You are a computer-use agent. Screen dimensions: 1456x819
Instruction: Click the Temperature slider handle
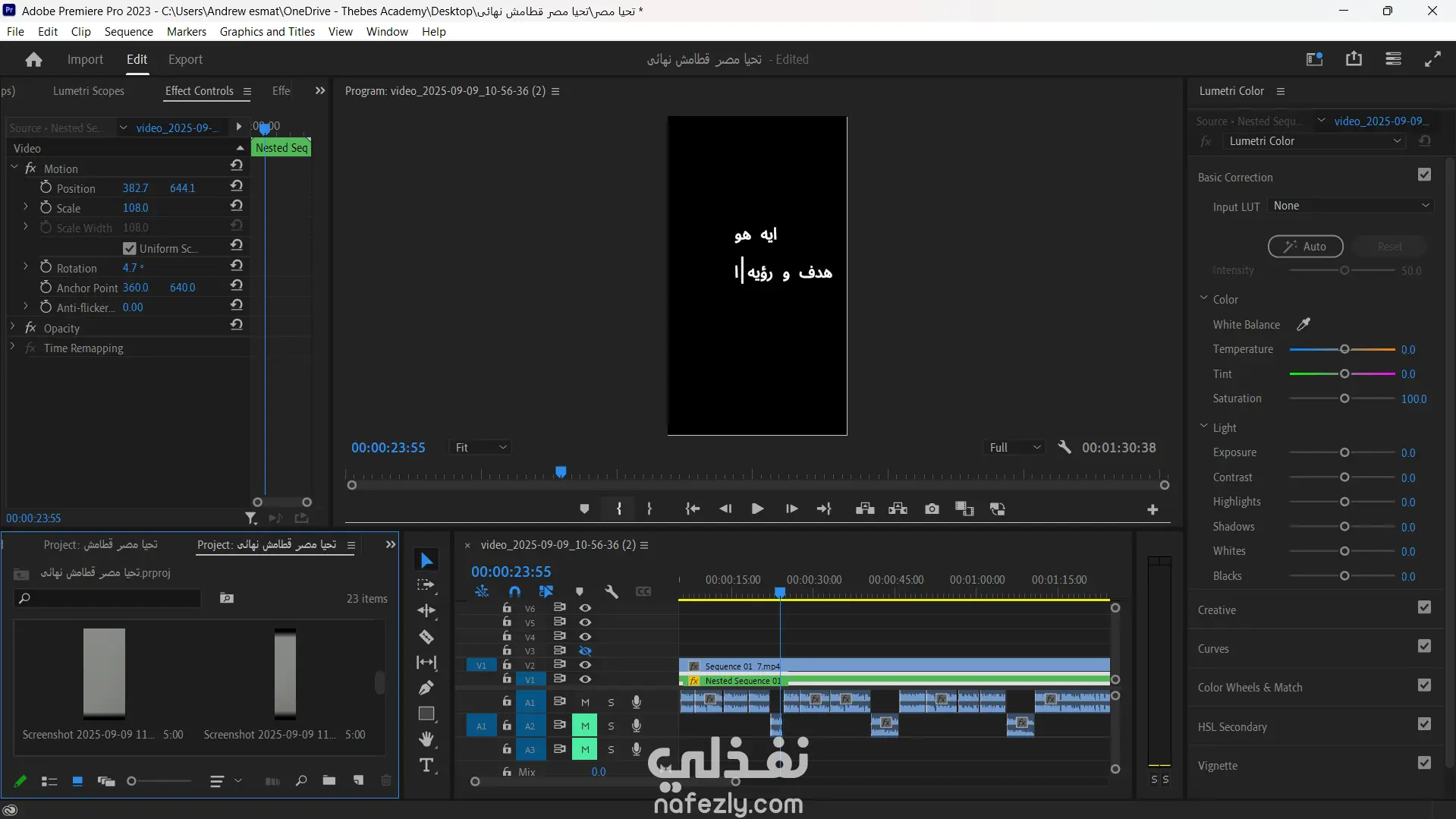[1344, 349]
